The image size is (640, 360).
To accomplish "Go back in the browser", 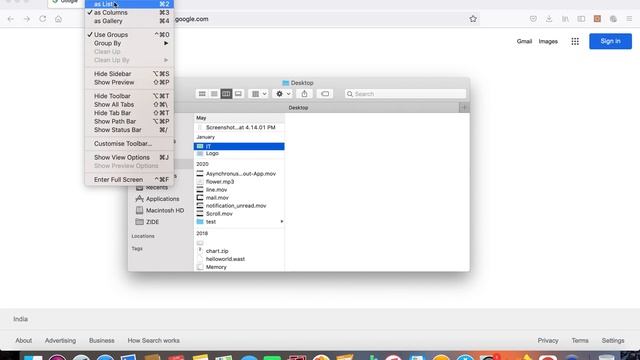I will tap(11, 19).
